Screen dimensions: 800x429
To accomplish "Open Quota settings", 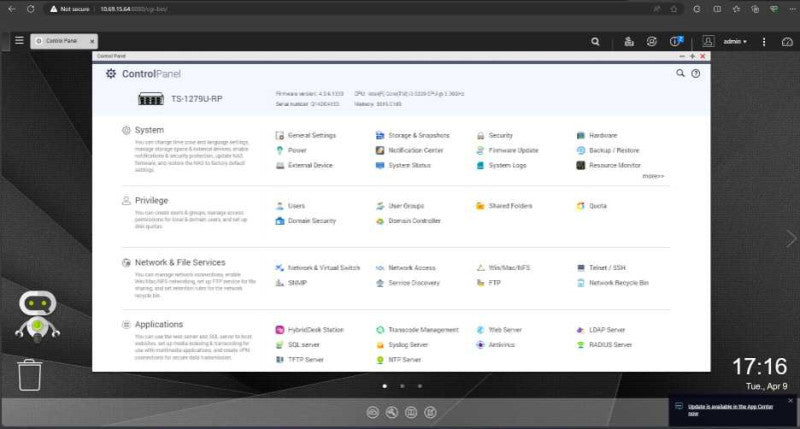I will tap(592, 206).
